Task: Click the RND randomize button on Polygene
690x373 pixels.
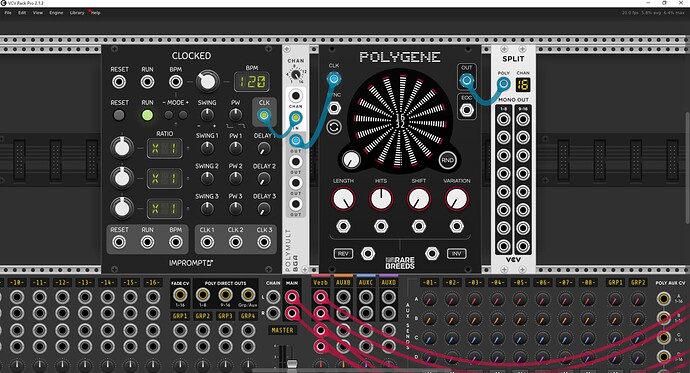Action: [447, 160]
